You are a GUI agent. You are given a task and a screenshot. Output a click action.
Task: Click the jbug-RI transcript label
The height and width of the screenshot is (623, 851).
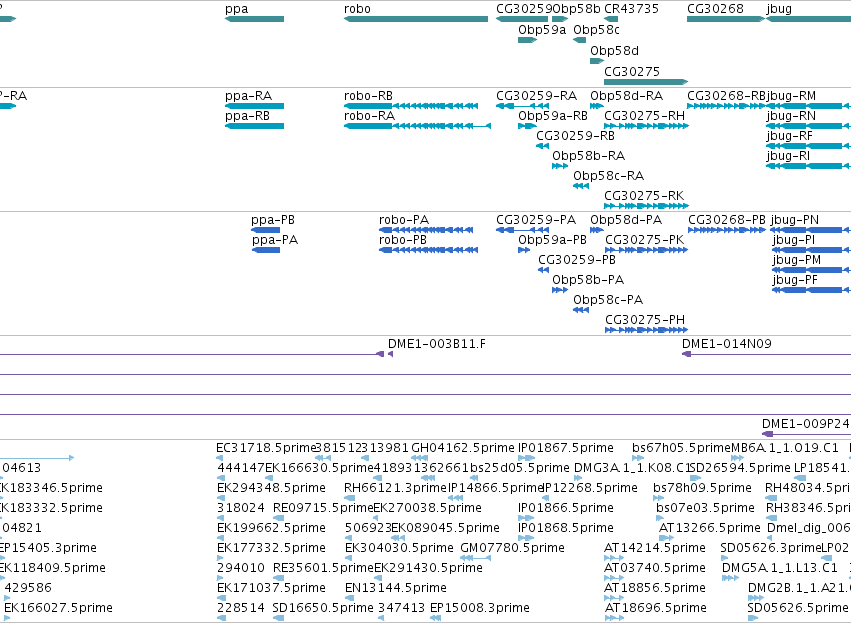click(x=788, y=156)
